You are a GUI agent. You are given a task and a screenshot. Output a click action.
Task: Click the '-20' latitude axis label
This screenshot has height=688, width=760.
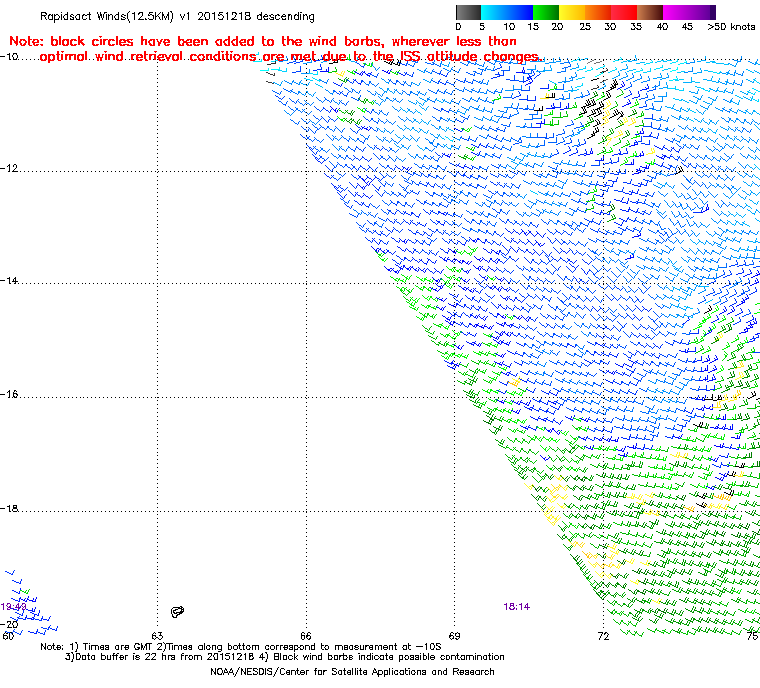coord(9,624)
